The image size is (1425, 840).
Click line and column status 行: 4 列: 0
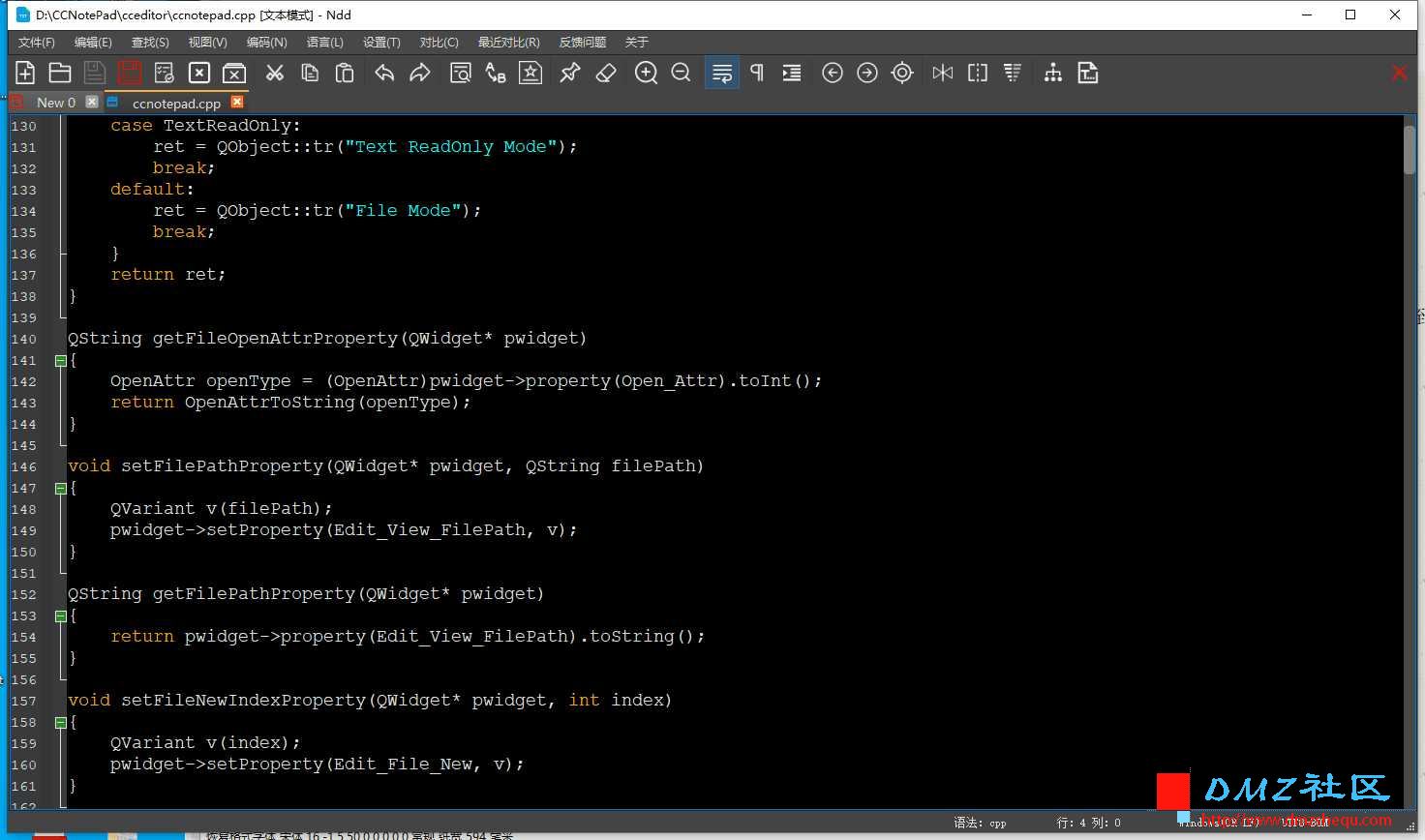click(x=1088, y=823)
